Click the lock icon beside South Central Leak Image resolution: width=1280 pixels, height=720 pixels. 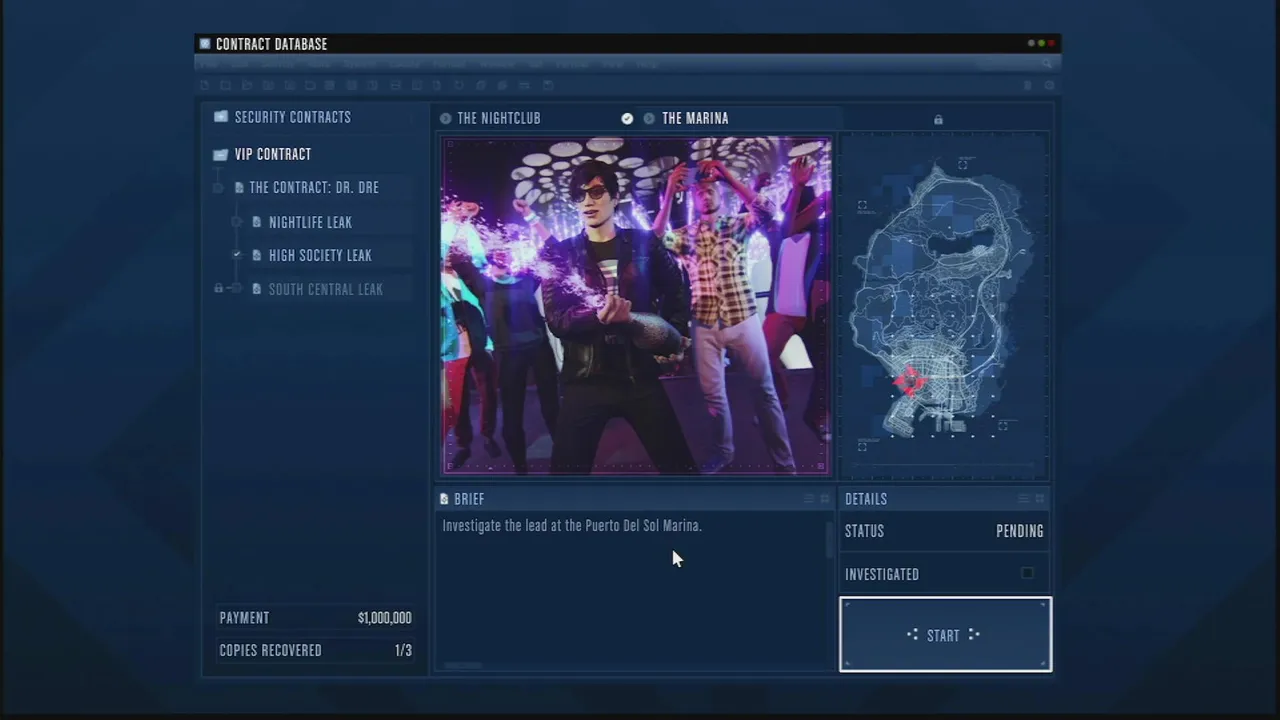[218, 288]
